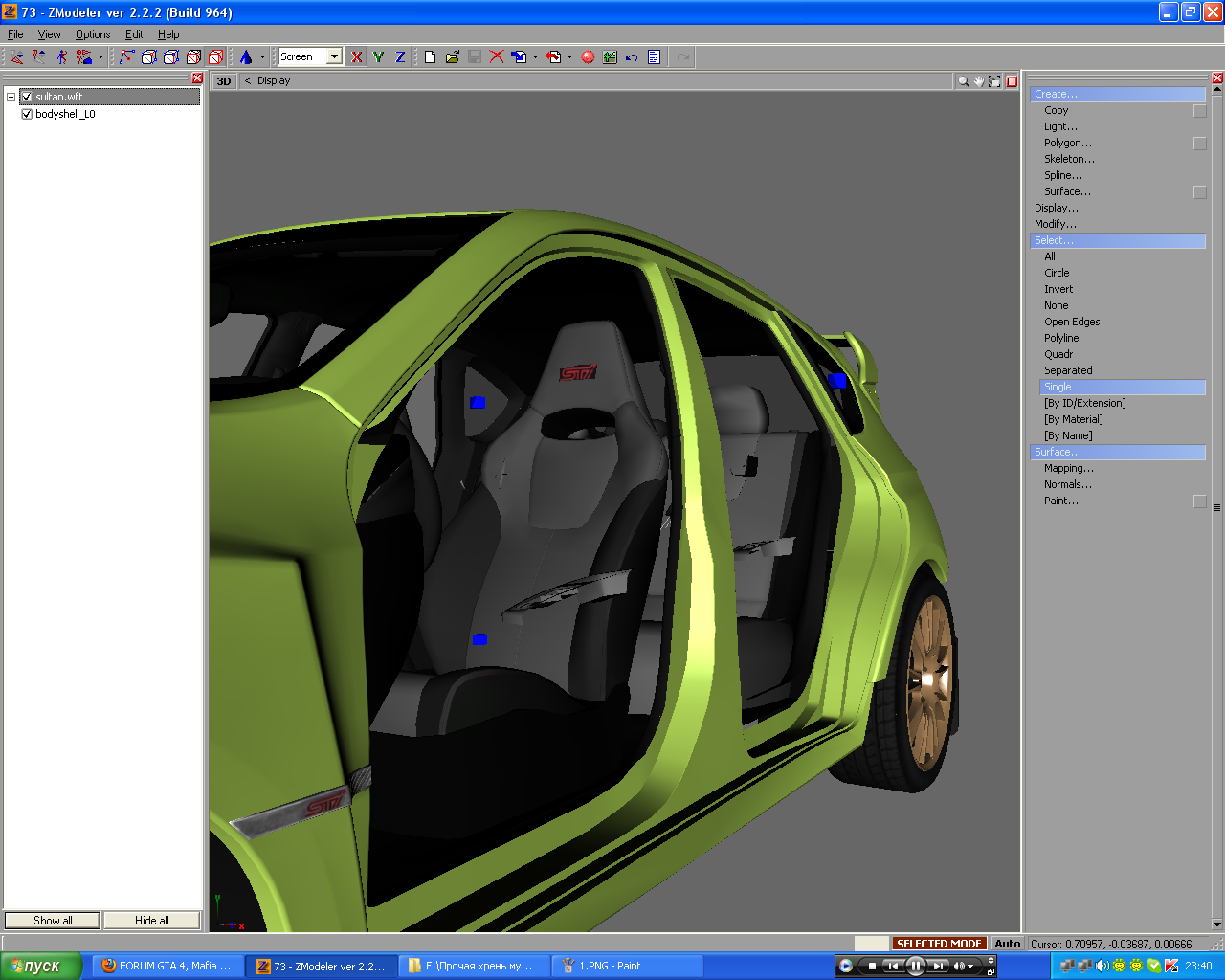Toggle the options box beside Copy
This screenshot has width=1225, height=980.
[x=1199, y=111]
